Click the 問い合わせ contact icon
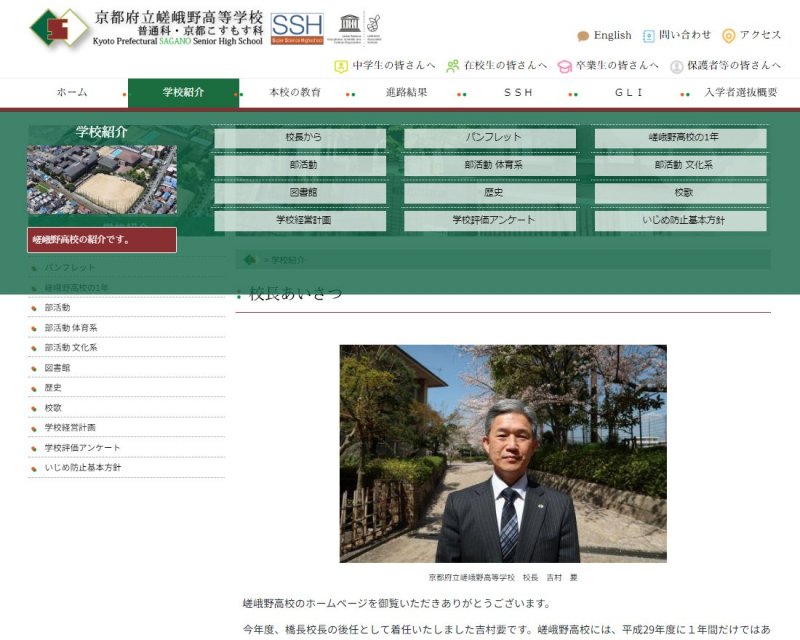800x640 pixels. [x=649, y=36]
